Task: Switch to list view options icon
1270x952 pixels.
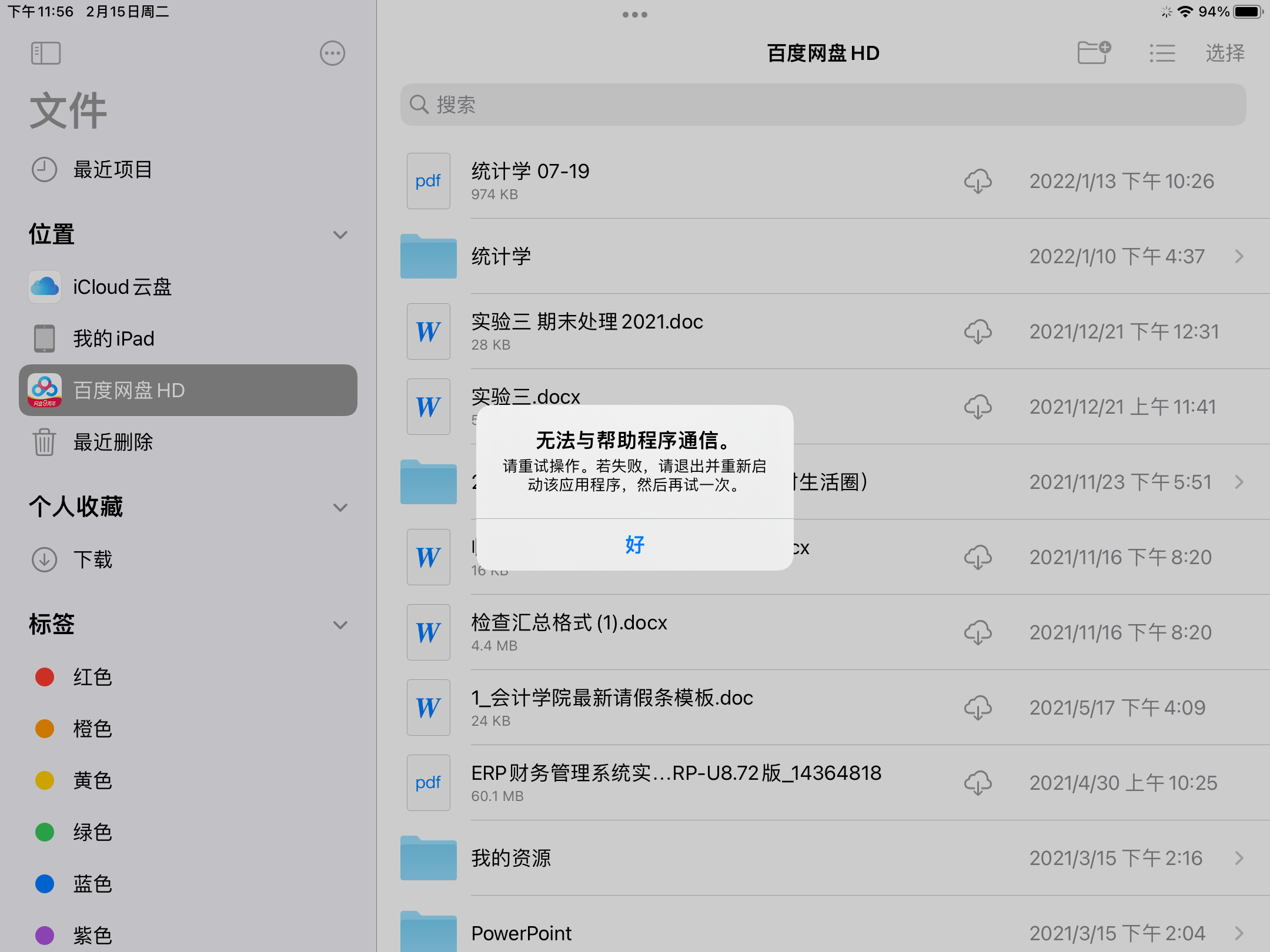Action: (1162, 53)
